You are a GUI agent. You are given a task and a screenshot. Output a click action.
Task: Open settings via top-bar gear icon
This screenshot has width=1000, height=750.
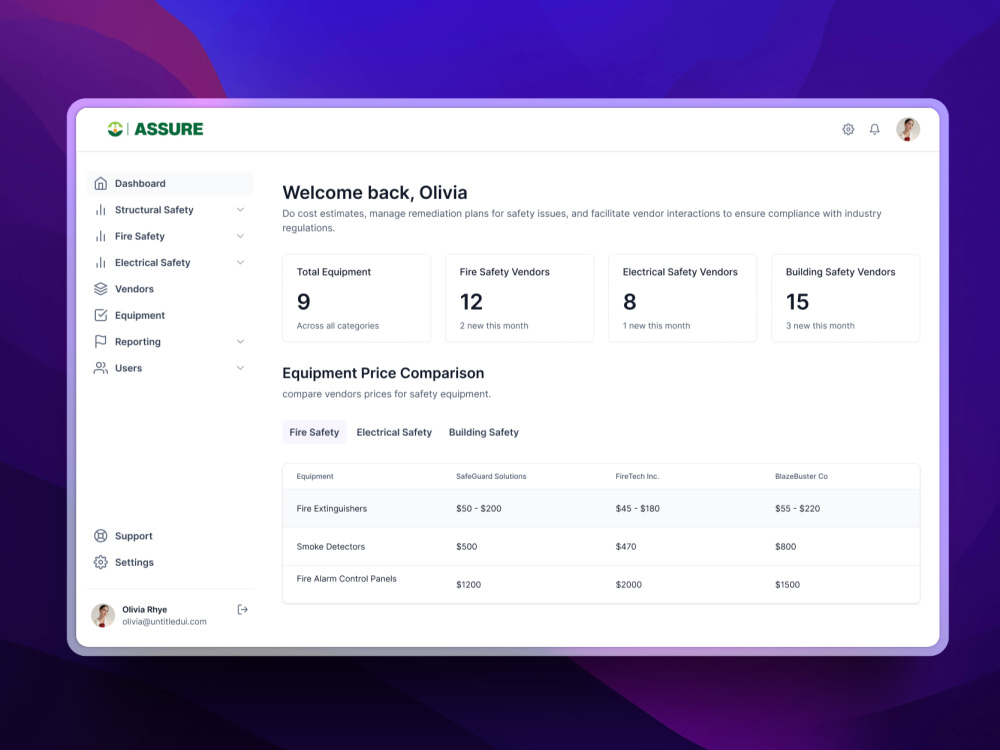[x=848, y=129]
